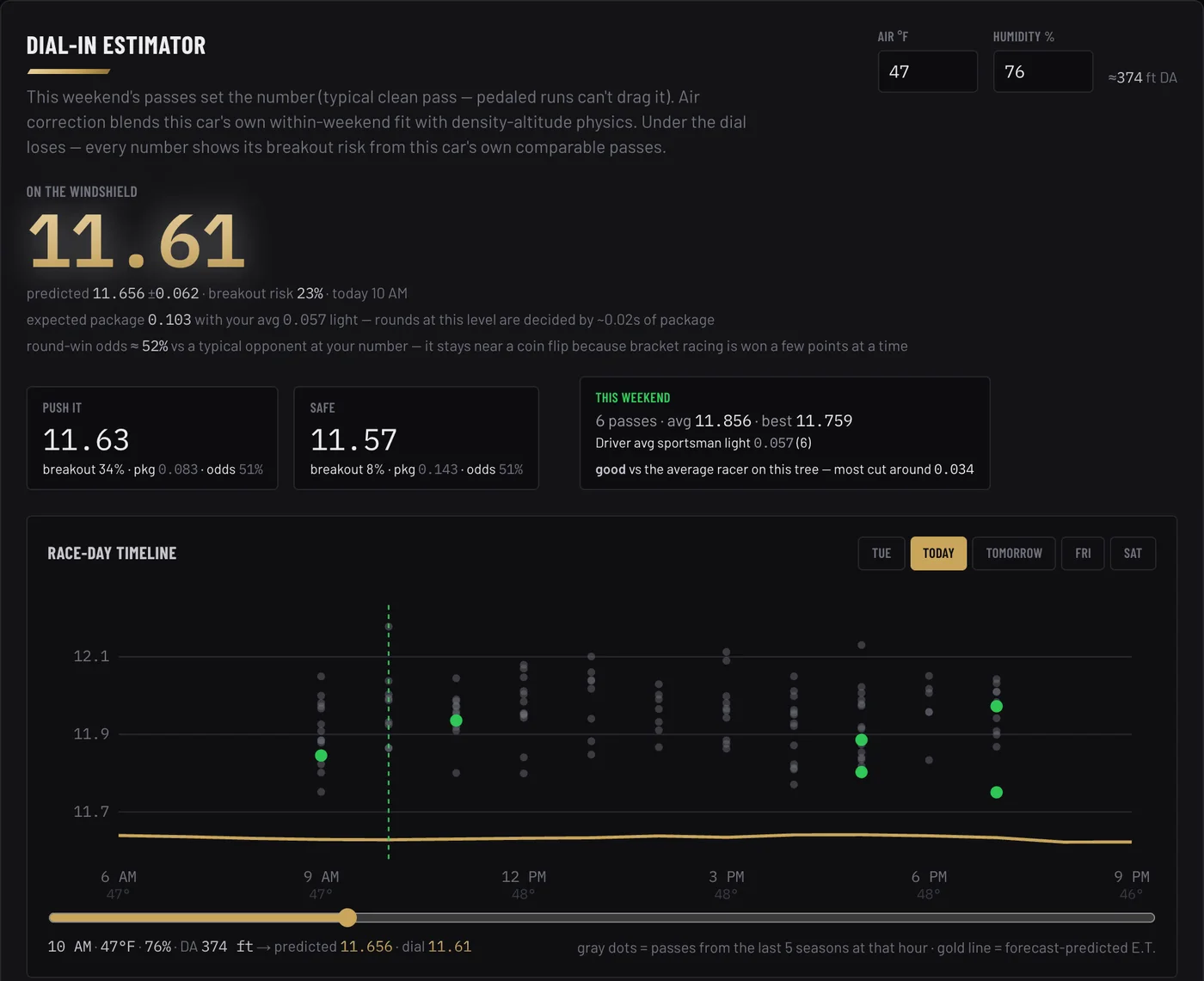The width and height of the screenshot is (1204, 981).
Task: Open the TOMORROW timeline tab
Action: click(1014, 553)
